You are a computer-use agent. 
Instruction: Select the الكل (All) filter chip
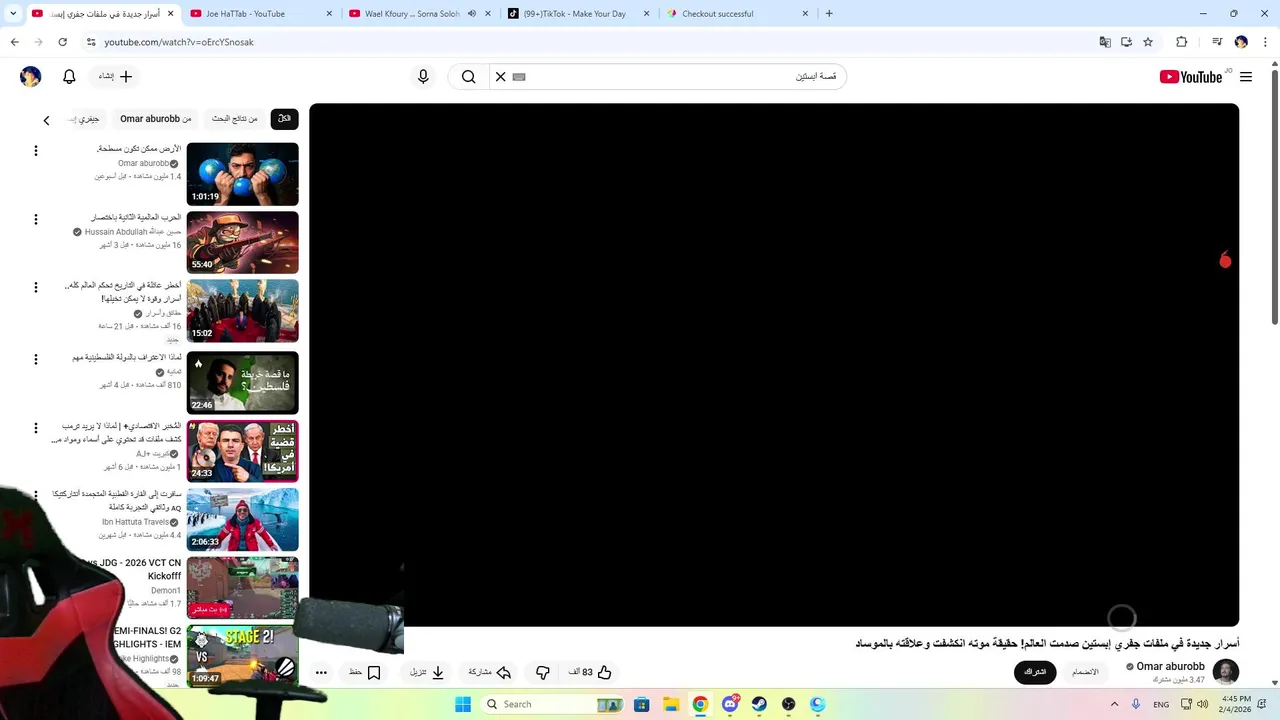(x=284, y=119)
